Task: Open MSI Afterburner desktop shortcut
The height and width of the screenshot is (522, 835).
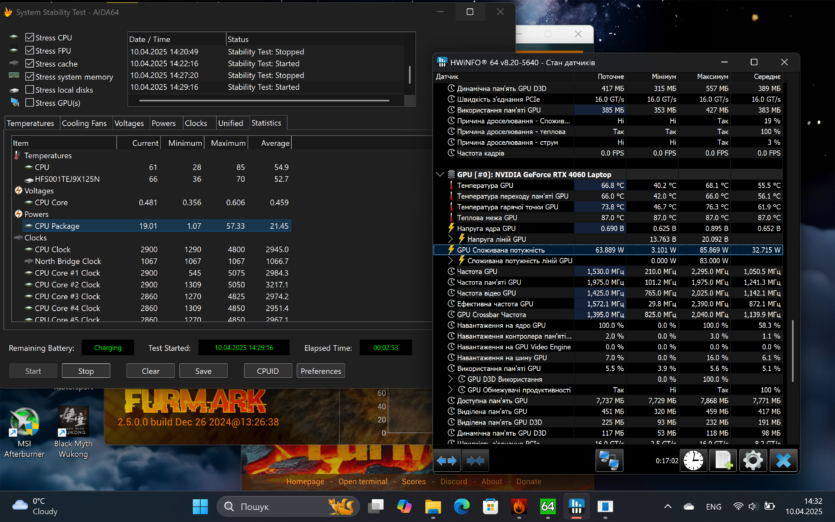Action: click(24, 433)
